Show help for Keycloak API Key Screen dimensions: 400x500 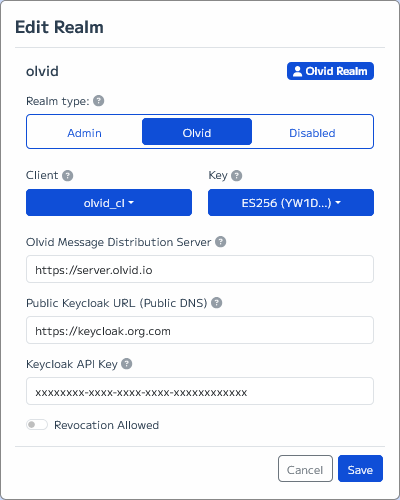point(127,364)
